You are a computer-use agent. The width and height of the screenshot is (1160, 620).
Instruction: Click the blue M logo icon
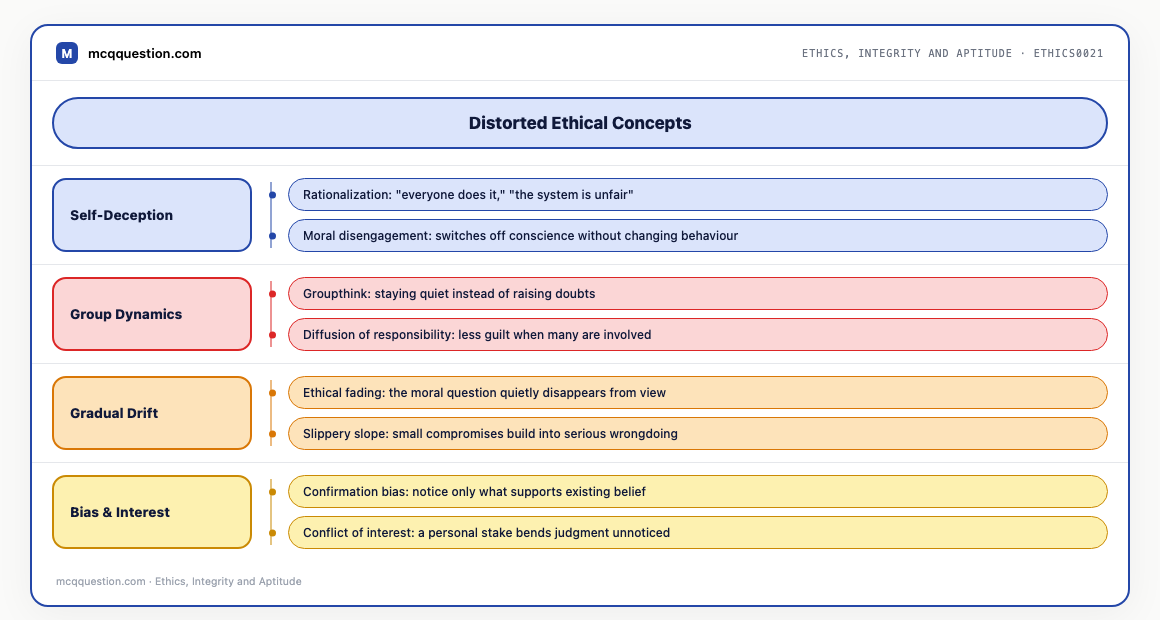coord(67,53)
